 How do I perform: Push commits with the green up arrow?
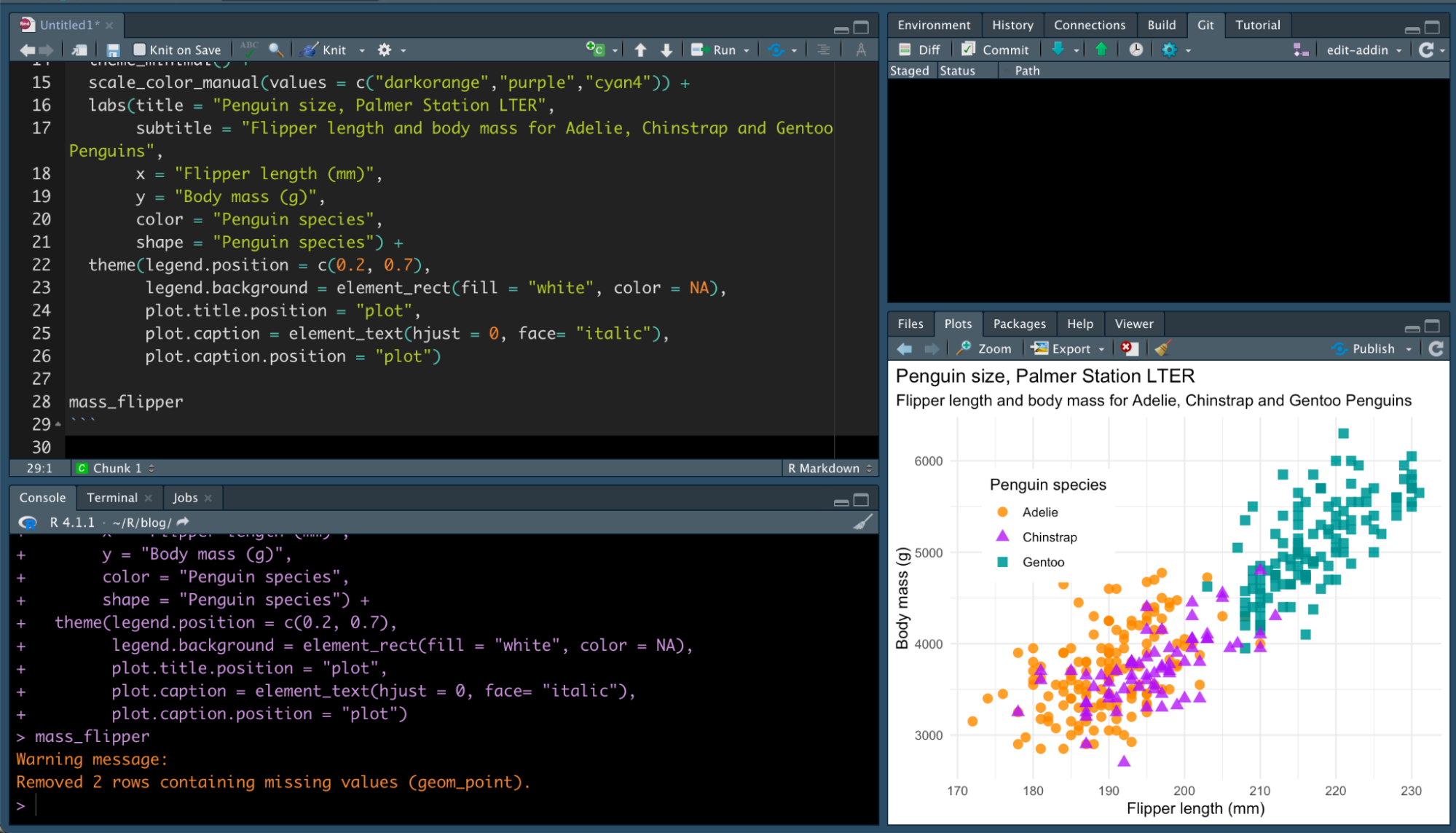coord(1101,50)
